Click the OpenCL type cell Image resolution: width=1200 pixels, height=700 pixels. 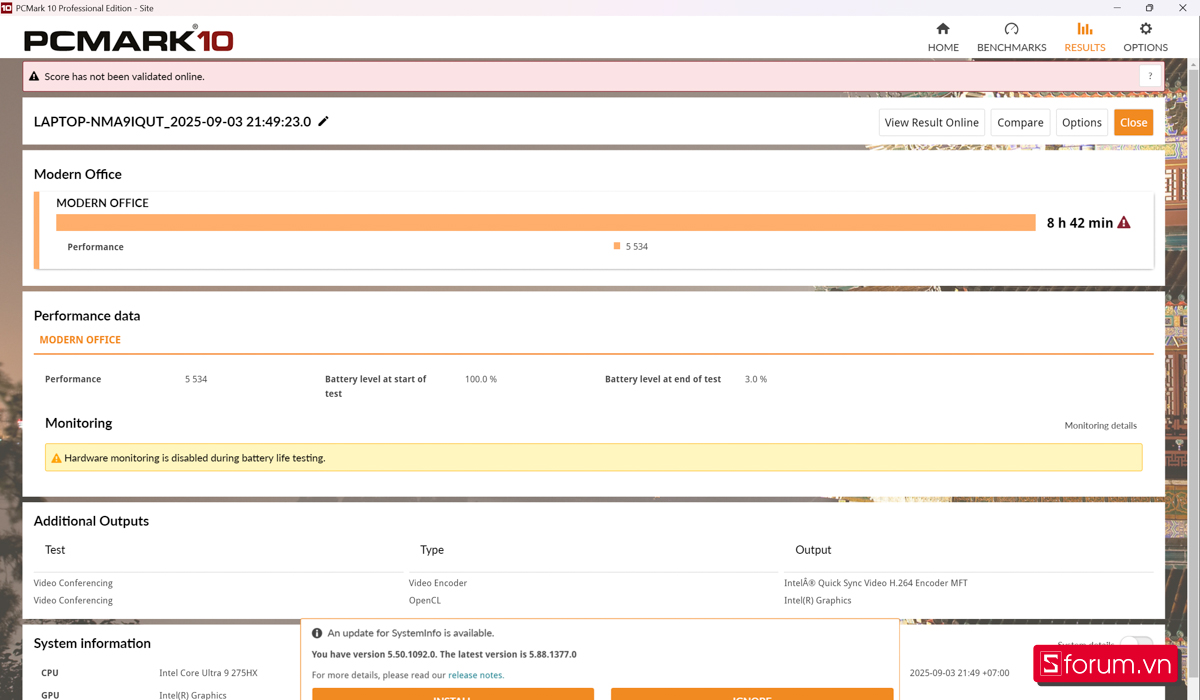[x=425, y=601]
